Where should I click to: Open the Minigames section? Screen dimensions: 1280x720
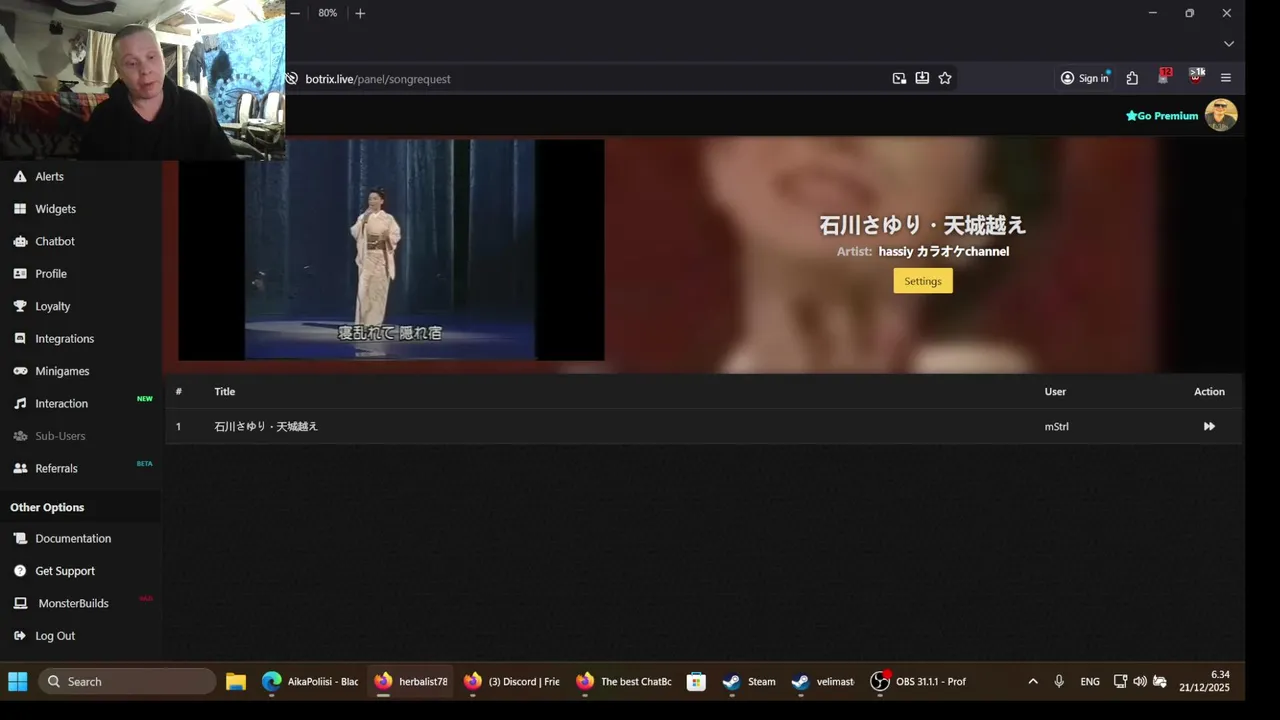point(62,371)
